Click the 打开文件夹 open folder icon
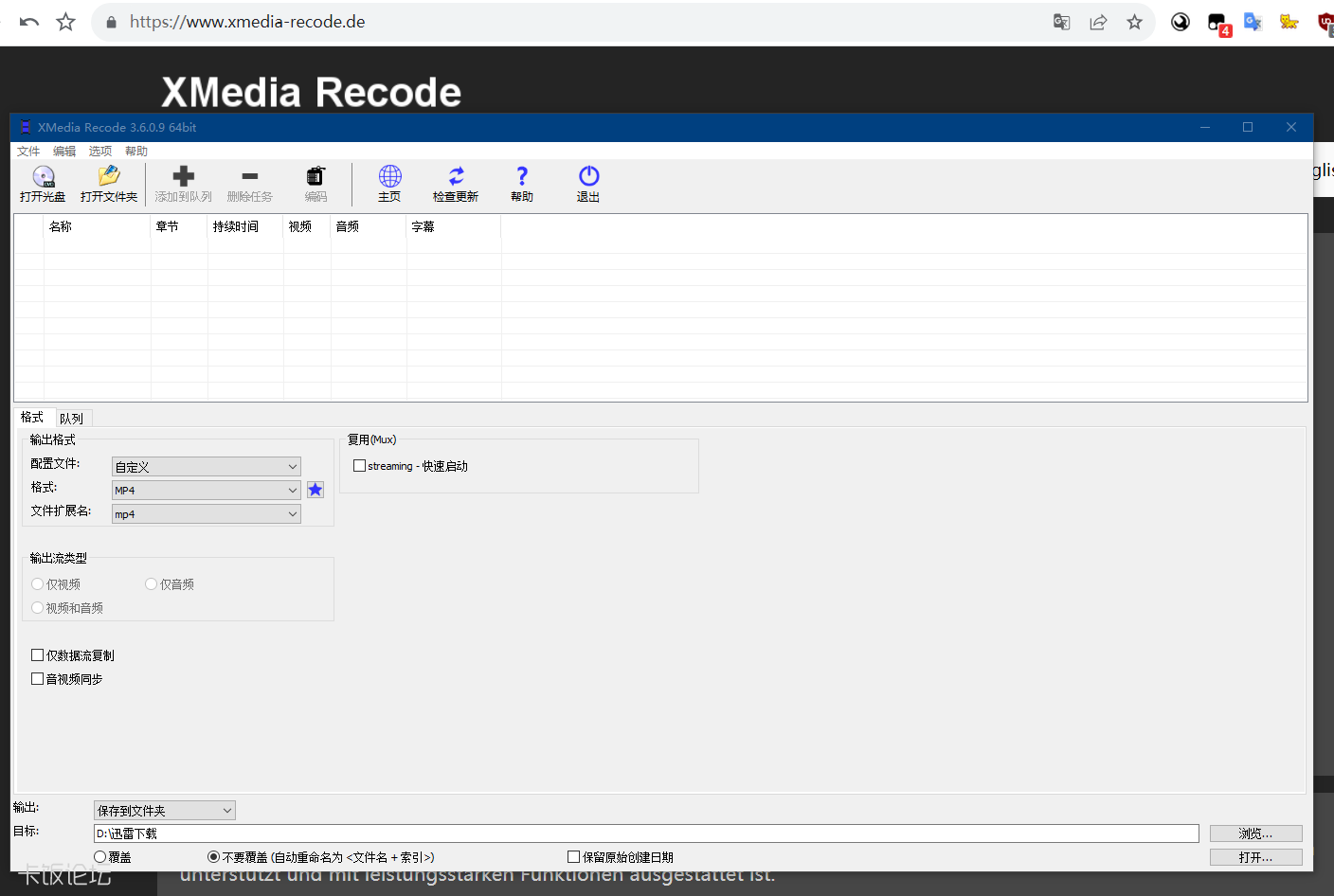The height and width of the screenshot is (896, 1334). (109, 176)
